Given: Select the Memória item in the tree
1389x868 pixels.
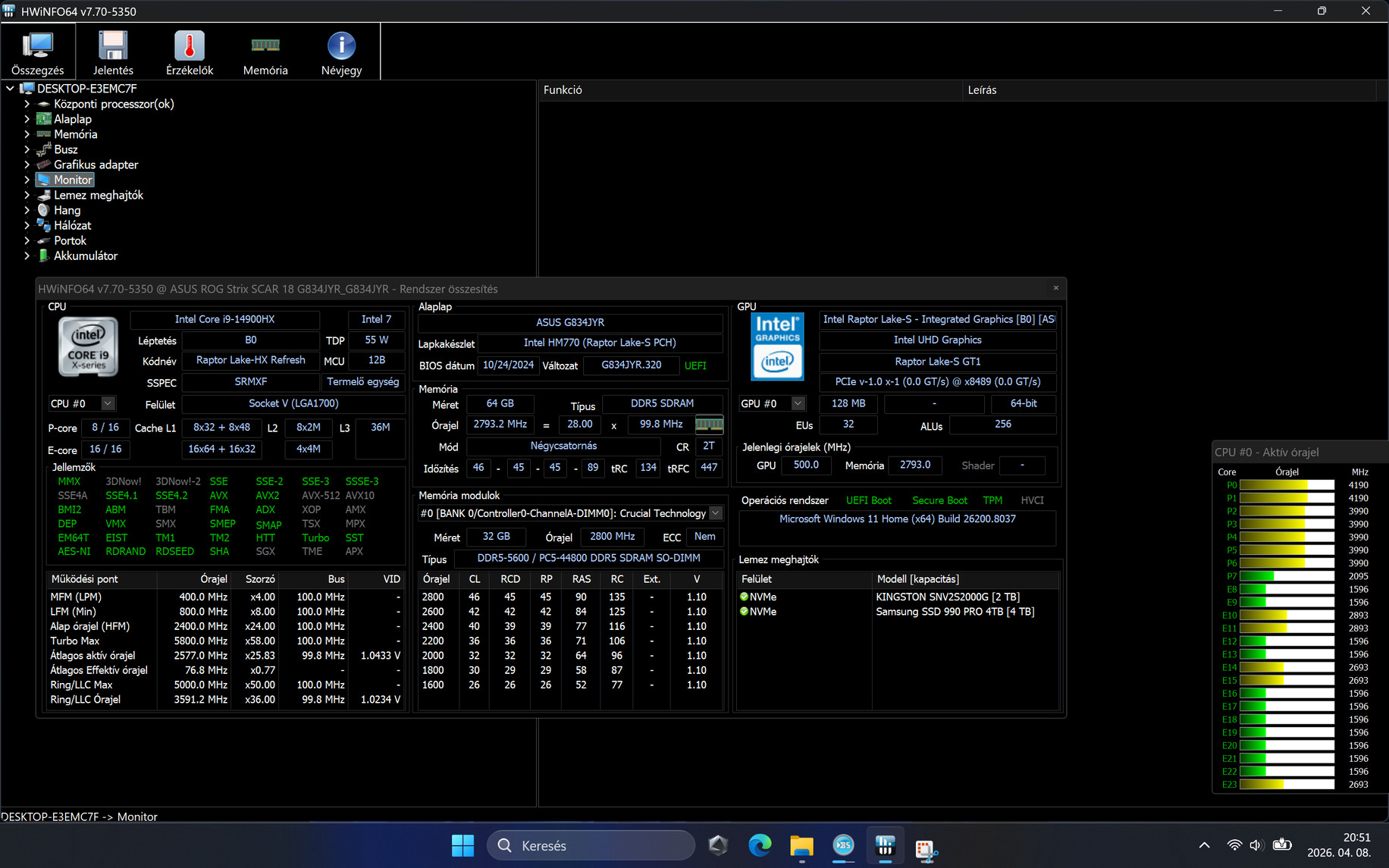Looking at the screenshot, I should (75, 134).
